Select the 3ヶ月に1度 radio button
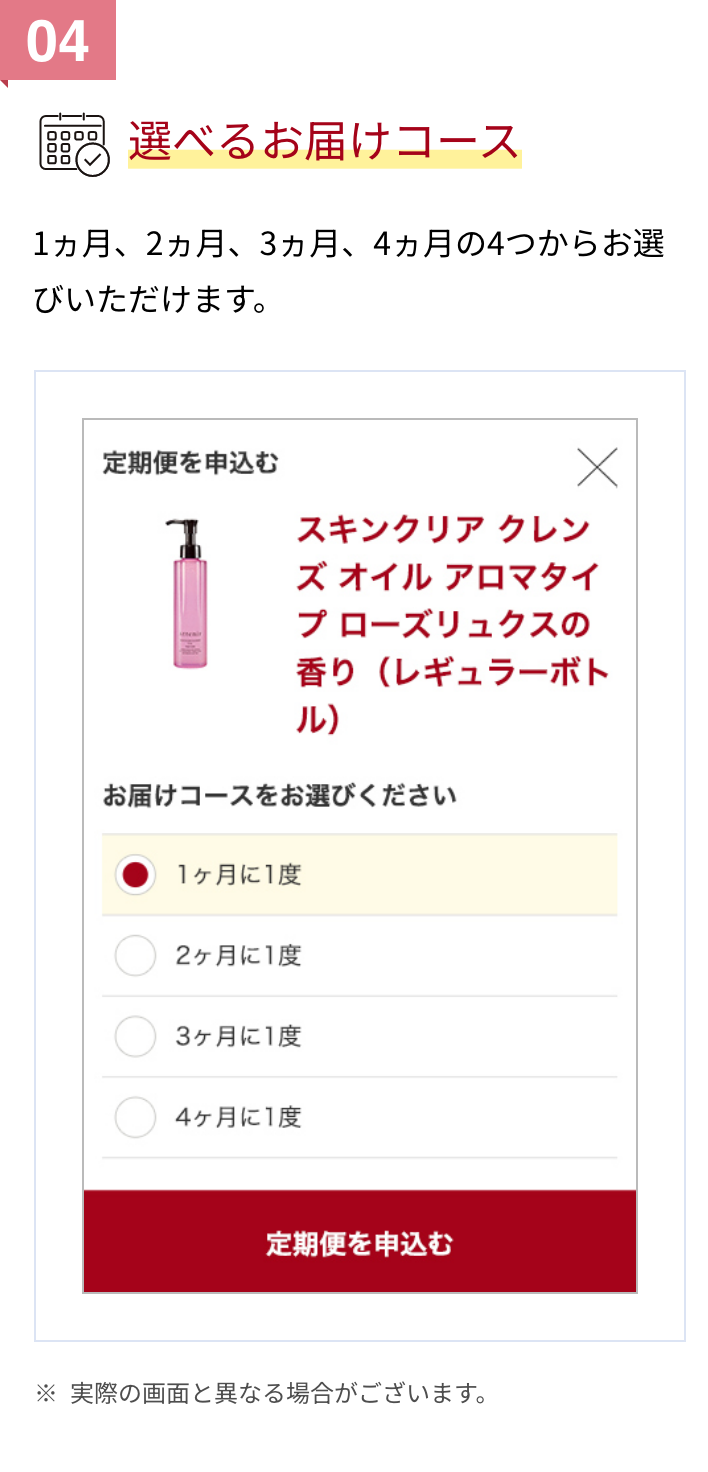 click(x=135, y=1037)
